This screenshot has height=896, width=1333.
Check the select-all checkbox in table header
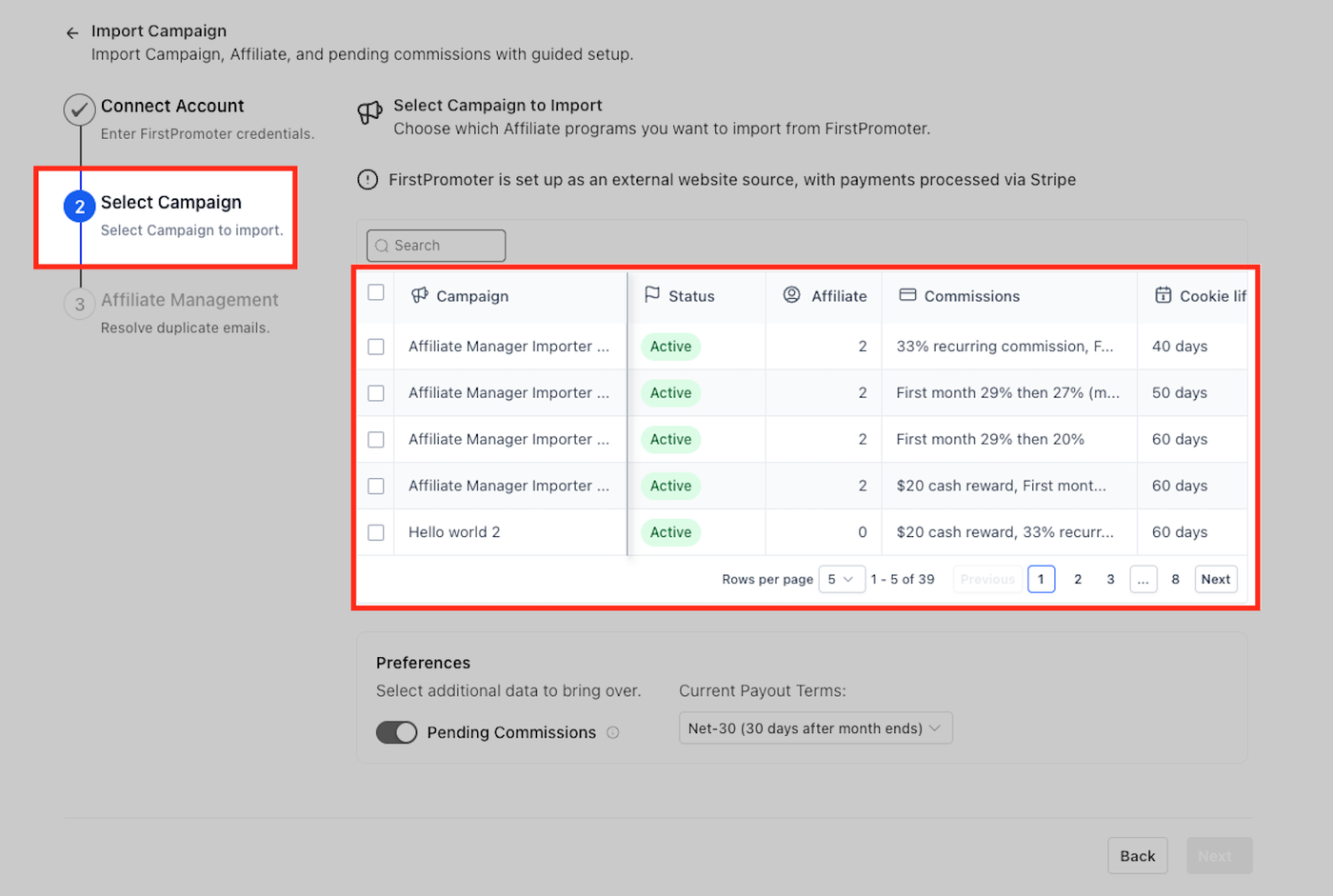[376, 293]
